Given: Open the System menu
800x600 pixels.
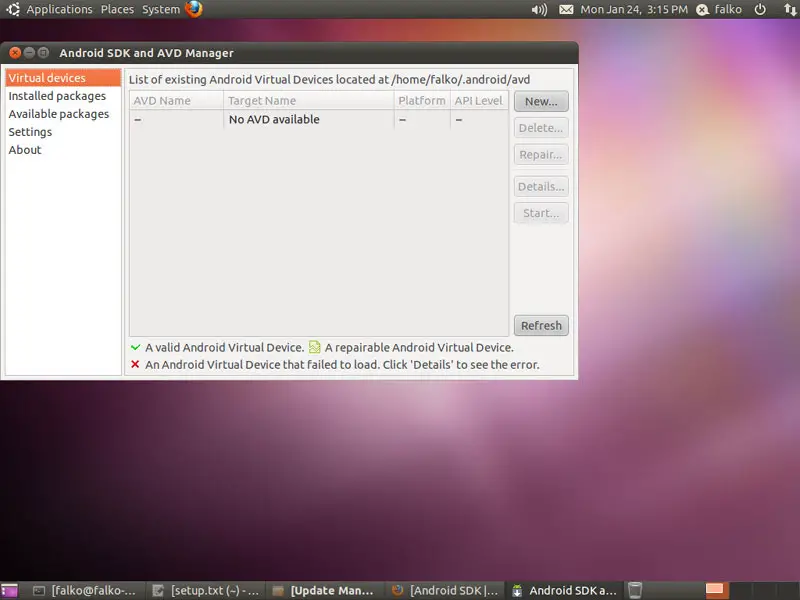Looking at the screenshot, I should (x=161, y=10).
